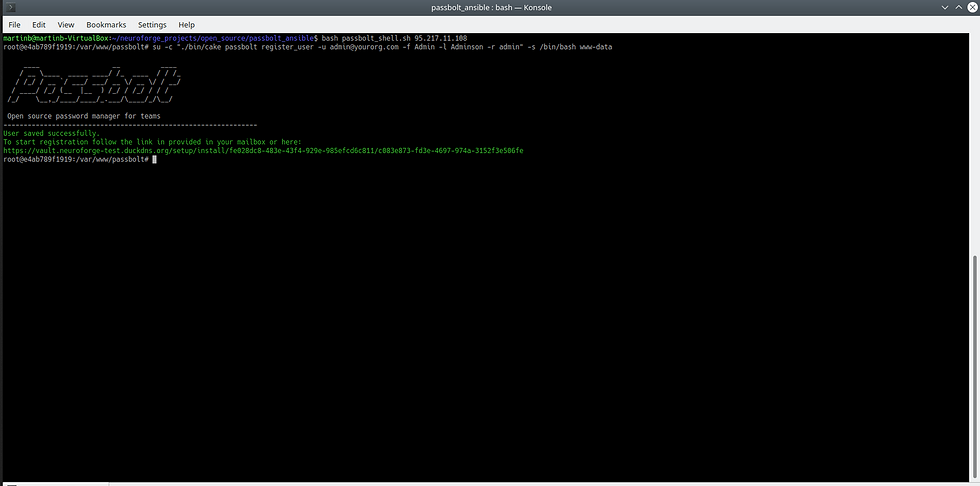Screen dimensions: 980x486
Task: Click the vertical scrollbar handle of terminal
Action: coord(976,367)
